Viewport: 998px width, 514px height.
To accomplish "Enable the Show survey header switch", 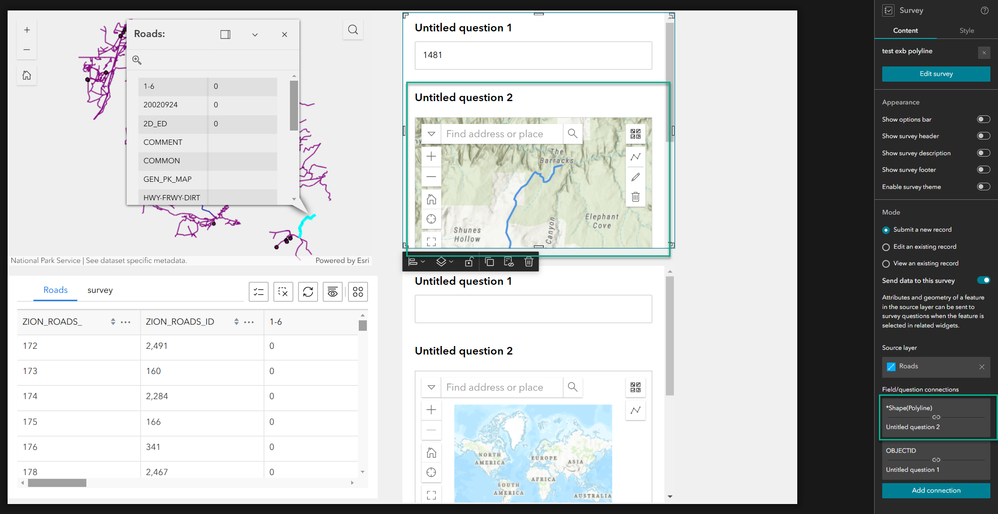I will 983,135.
